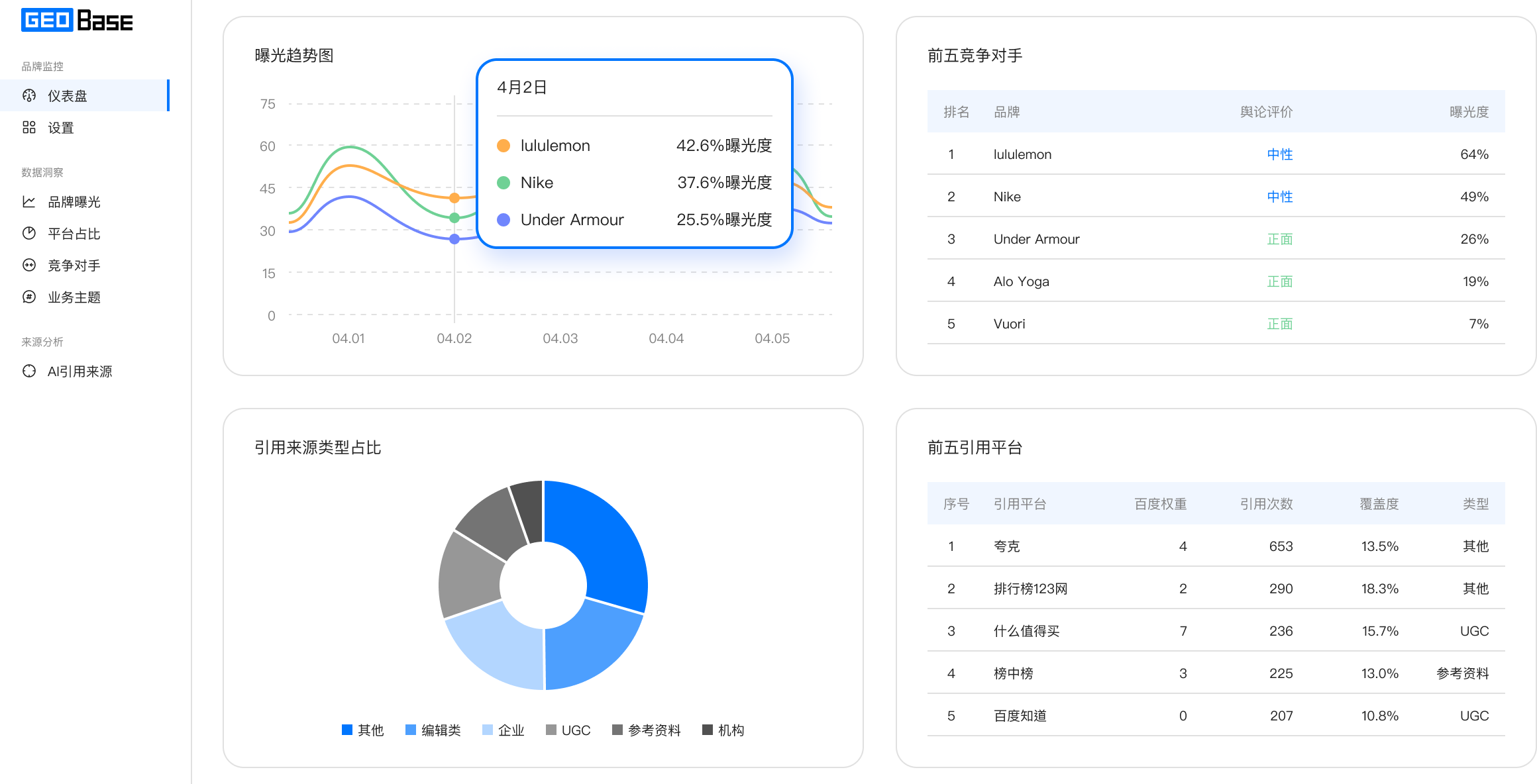Click 25.5%曝光度 in the tooltip
The image size is (1537, 784).
pyautogui.click(x=724, y=220)
